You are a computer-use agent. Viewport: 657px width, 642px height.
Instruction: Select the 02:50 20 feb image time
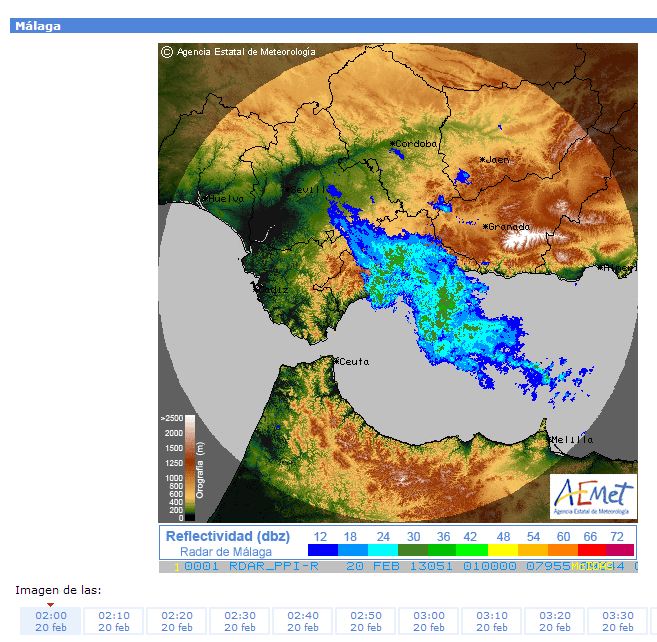pos(366,621)
